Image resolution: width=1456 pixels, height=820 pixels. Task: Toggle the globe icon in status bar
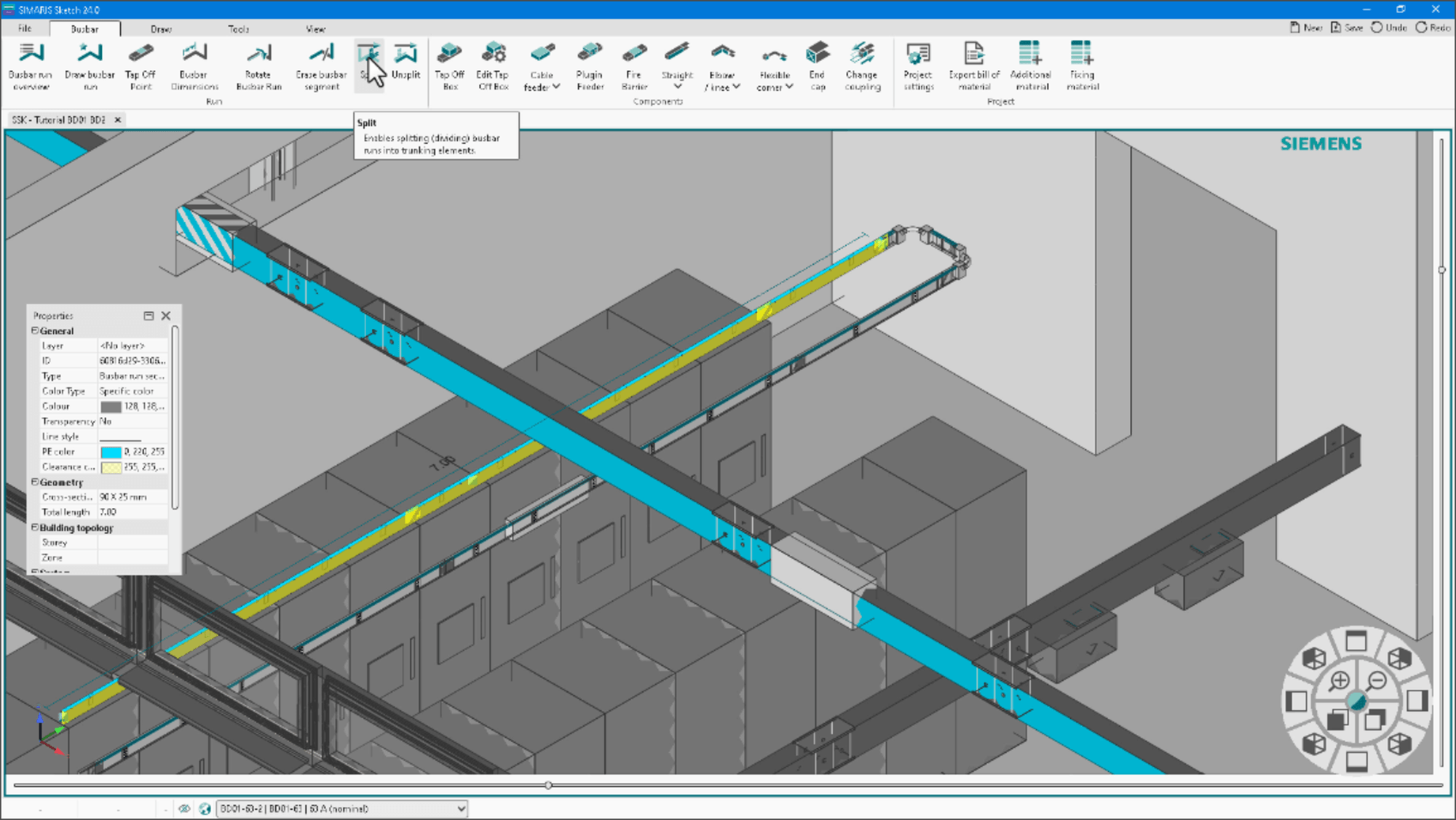click(x=205, y=808)
